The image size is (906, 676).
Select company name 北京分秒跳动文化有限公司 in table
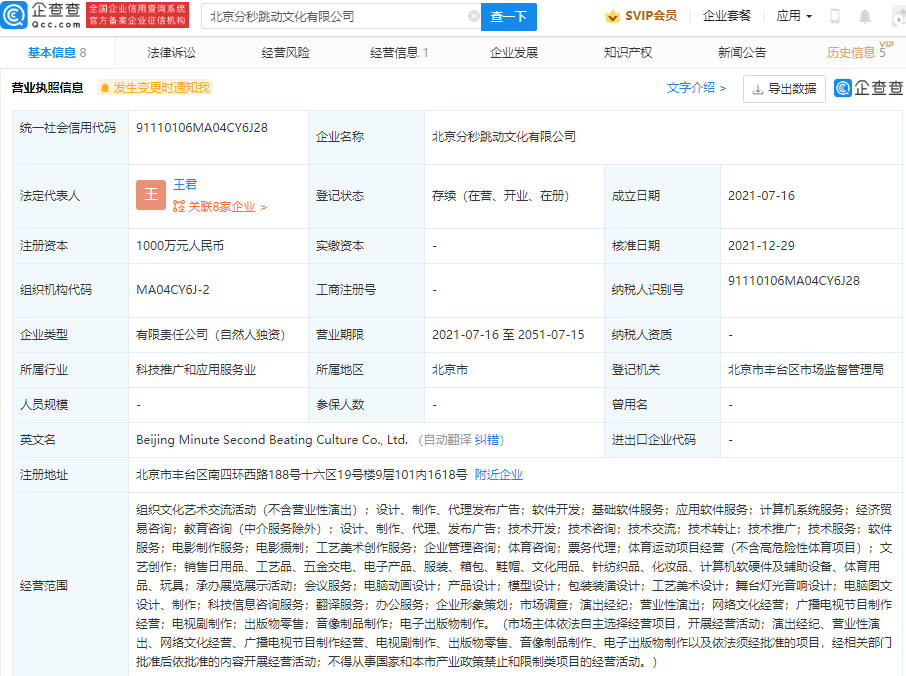(504, 137)
